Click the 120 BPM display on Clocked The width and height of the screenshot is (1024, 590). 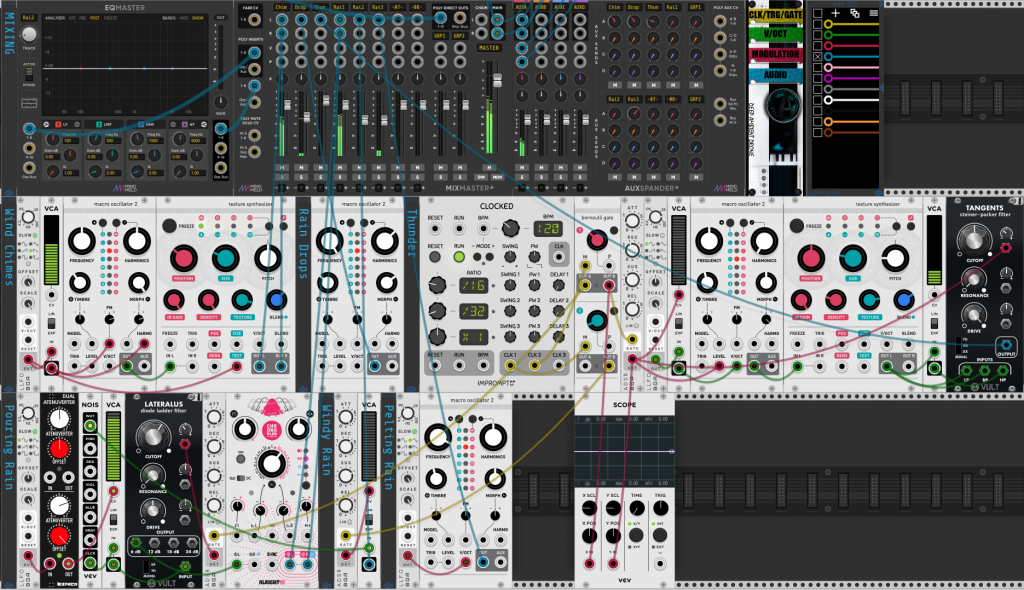pos(548,229)
